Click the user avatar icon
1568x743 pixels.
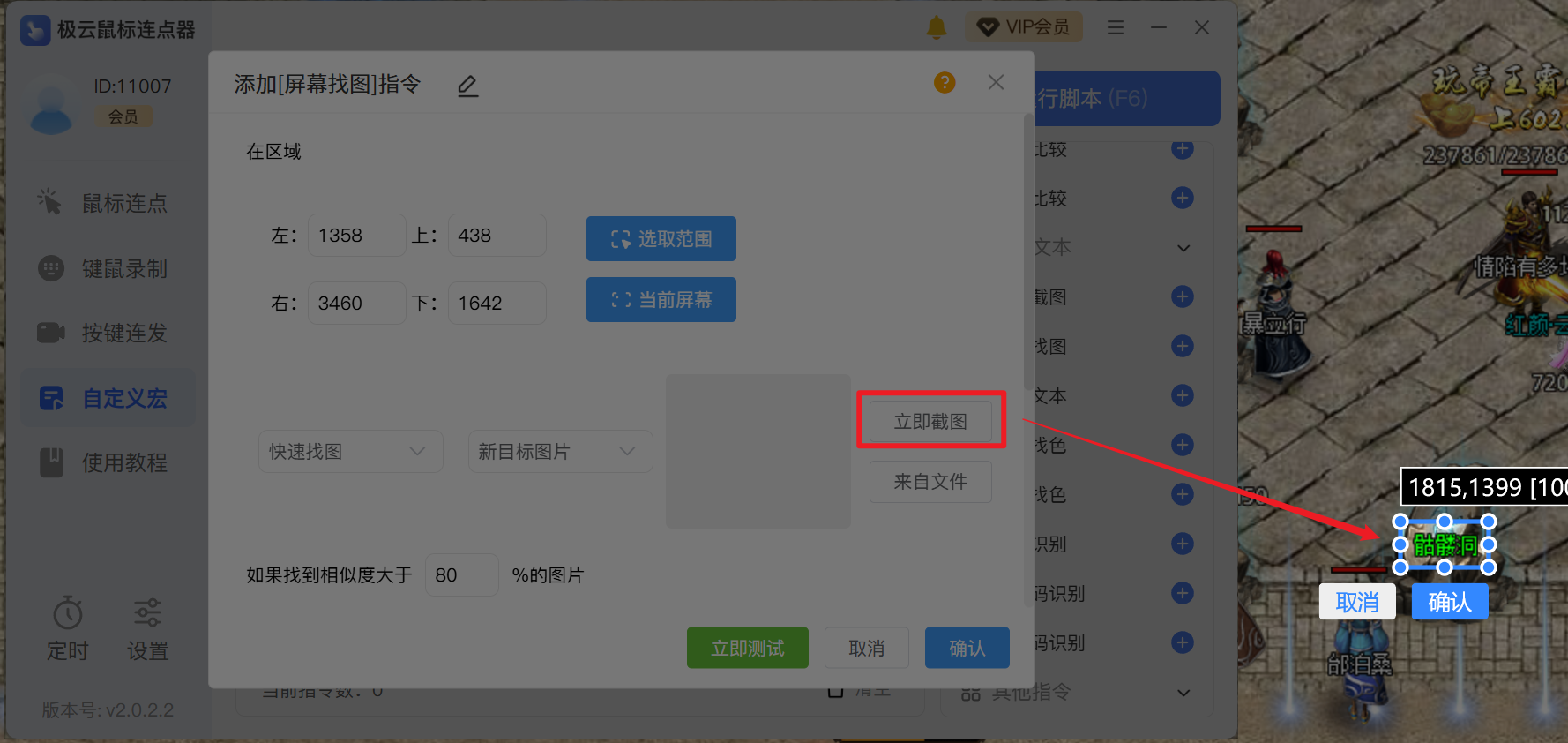click(51, 104)
